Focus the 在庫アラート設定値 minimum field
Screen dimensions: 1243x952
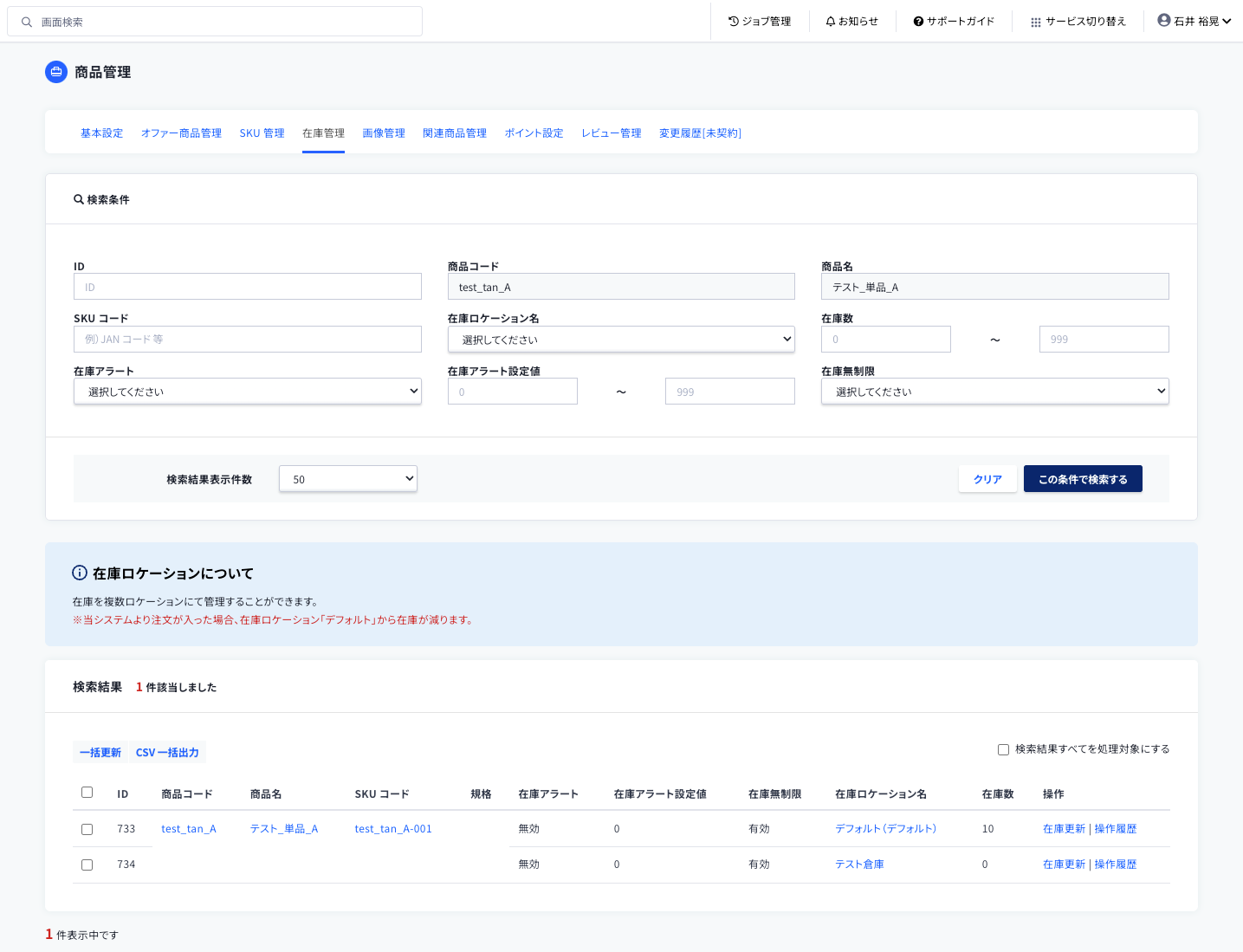pyautogui.click(x=513, y=391)
